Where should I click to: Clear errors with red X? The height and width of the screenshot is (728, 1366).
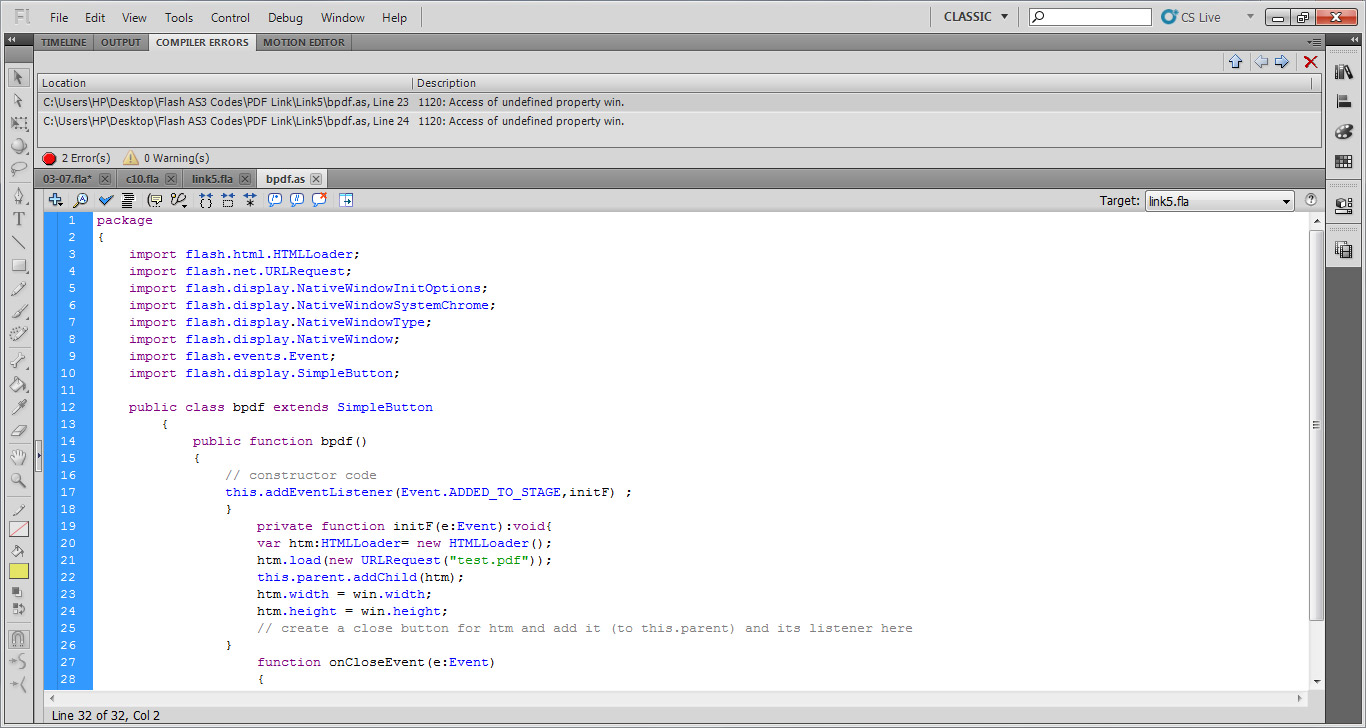coord(1311,62)
